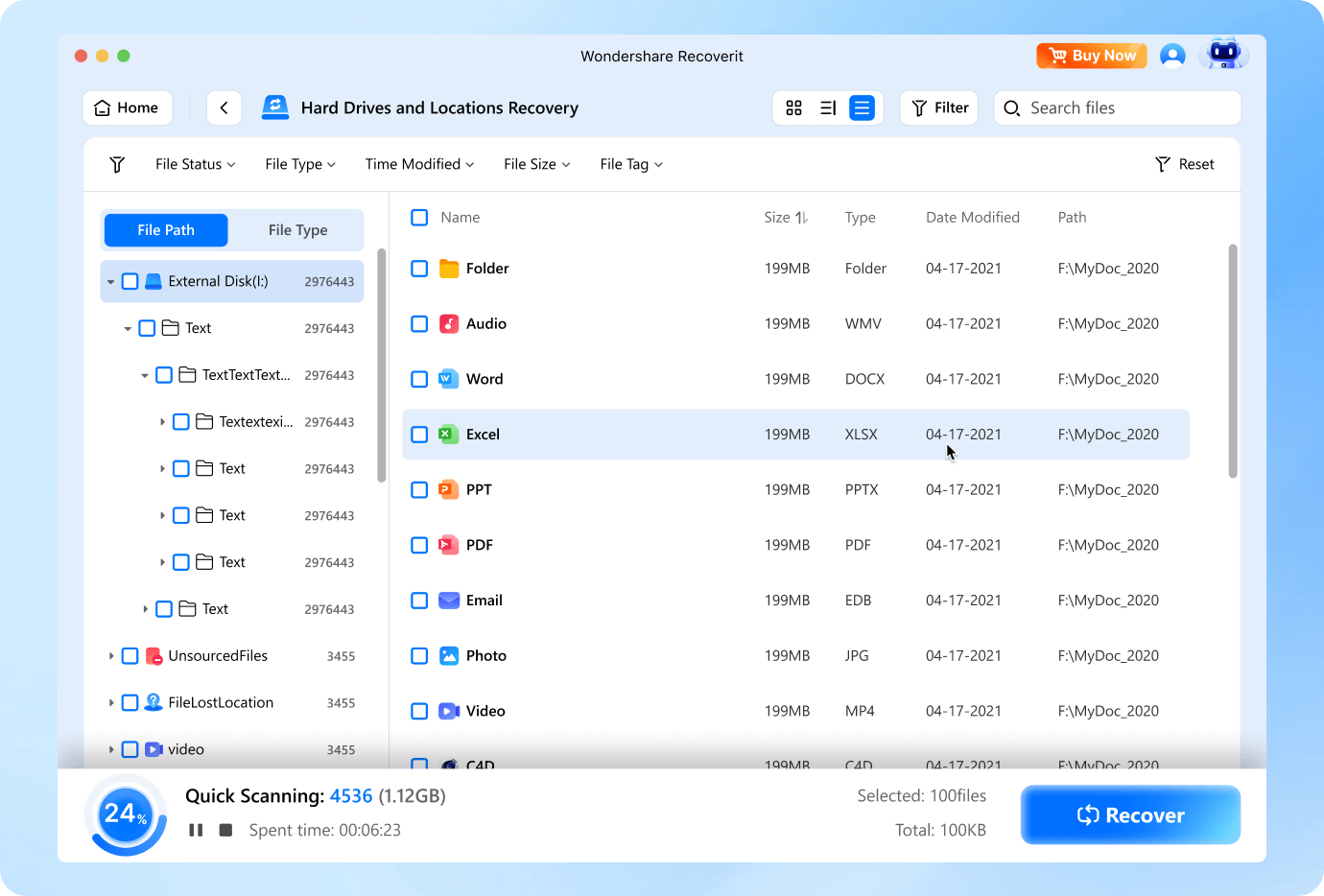Viewport: 1324px width, 896px height.
Task: Click the Recover button
Action: [x=1130, y=815]
